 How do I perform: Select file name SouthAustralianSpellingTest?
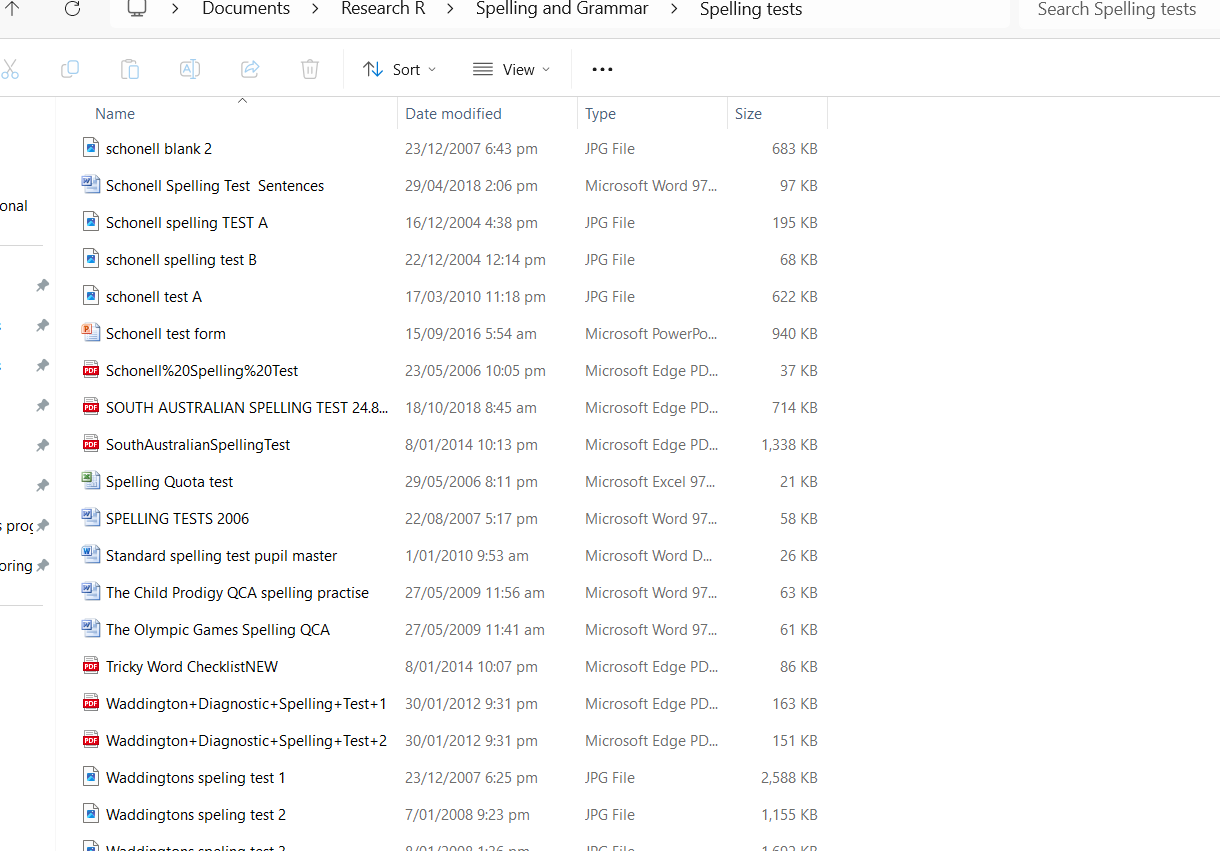coord(198,444)
